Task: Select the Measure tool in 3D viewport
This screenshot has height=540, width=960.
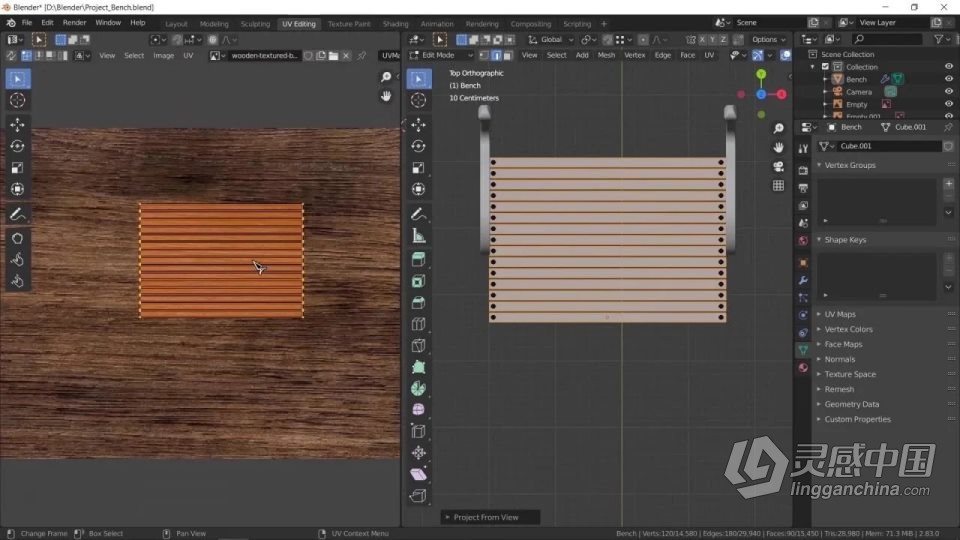Action: [419, 236]
